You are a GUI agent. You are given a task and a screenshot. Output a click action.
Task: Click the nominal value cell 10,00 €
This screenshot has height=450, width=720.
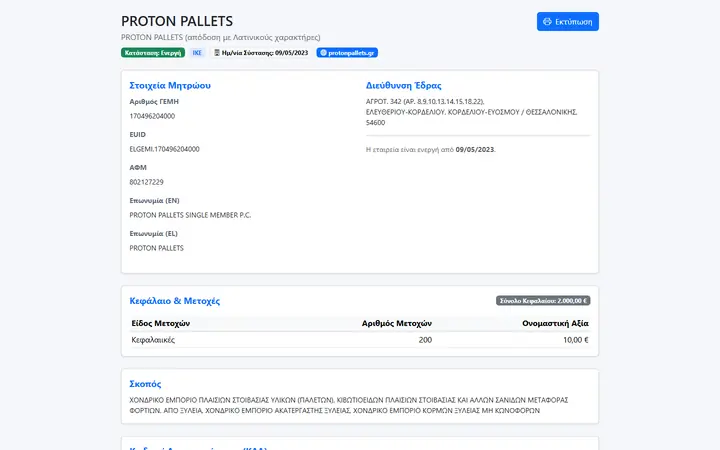point(576,340)
